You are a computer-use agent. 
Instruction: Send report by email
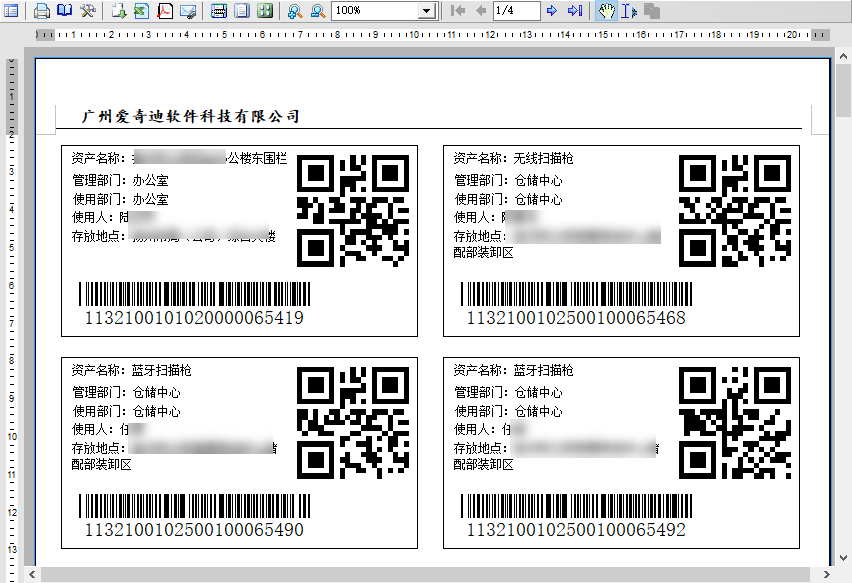coord(187,10)
